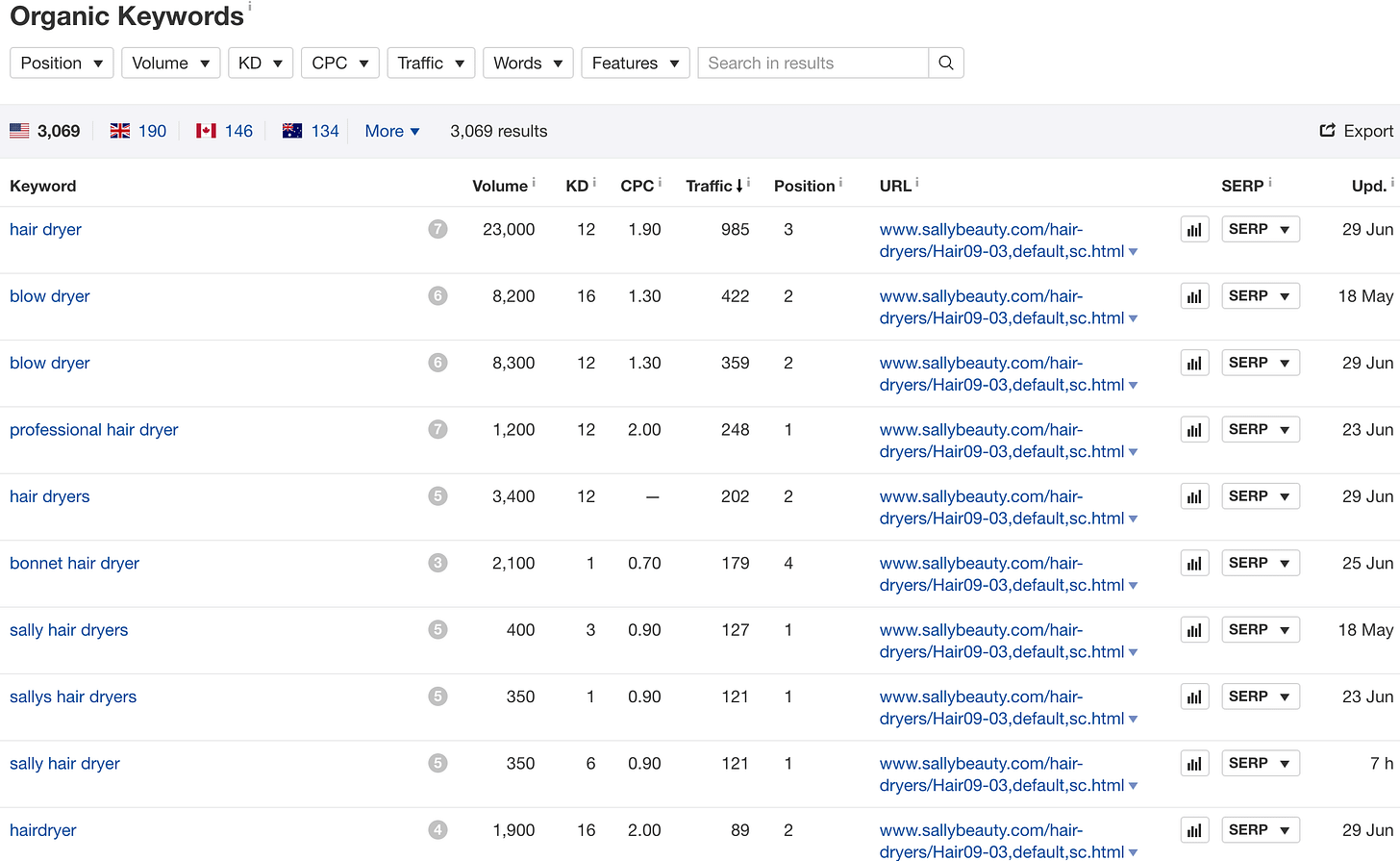Open the hair dryer keyword link
The height and width of the screenshot is (861, 1400).
45,229
